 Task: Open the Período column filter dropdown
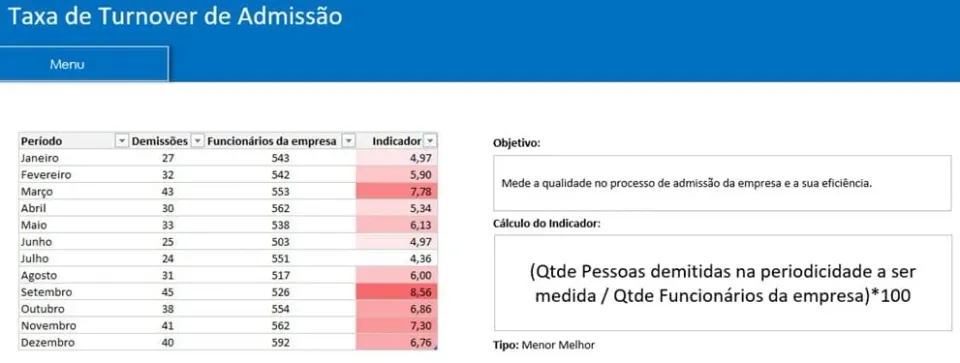[122, 141]
